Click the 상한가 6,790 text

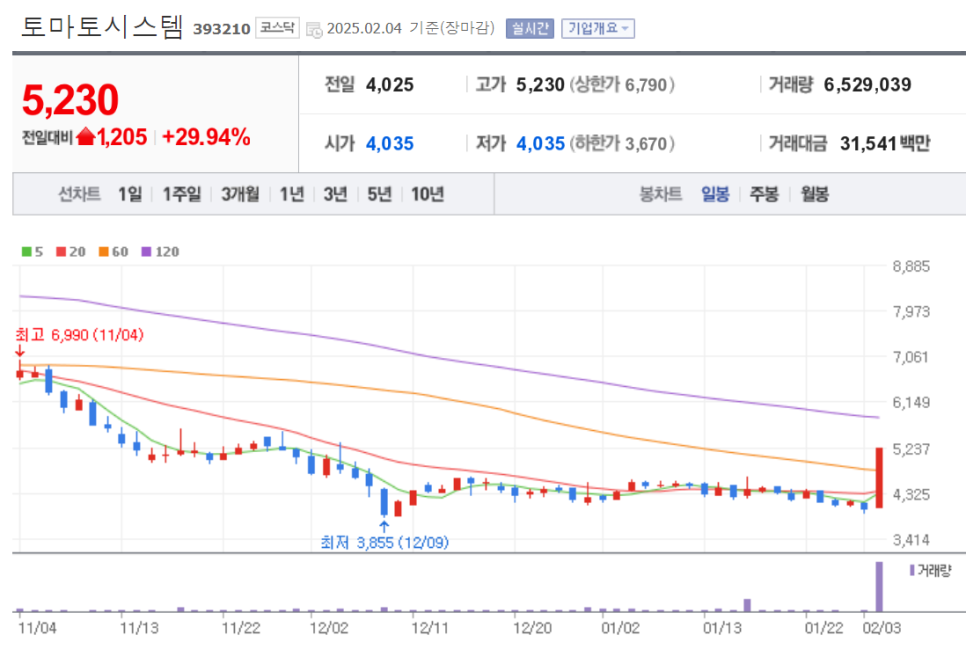622,84
